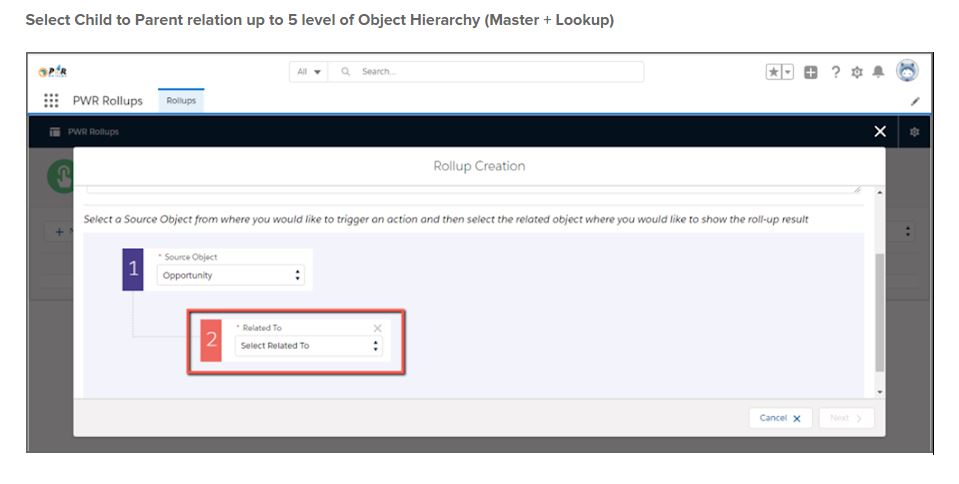
Task: Click the Cancel button
Action: [x=780, y=418]
